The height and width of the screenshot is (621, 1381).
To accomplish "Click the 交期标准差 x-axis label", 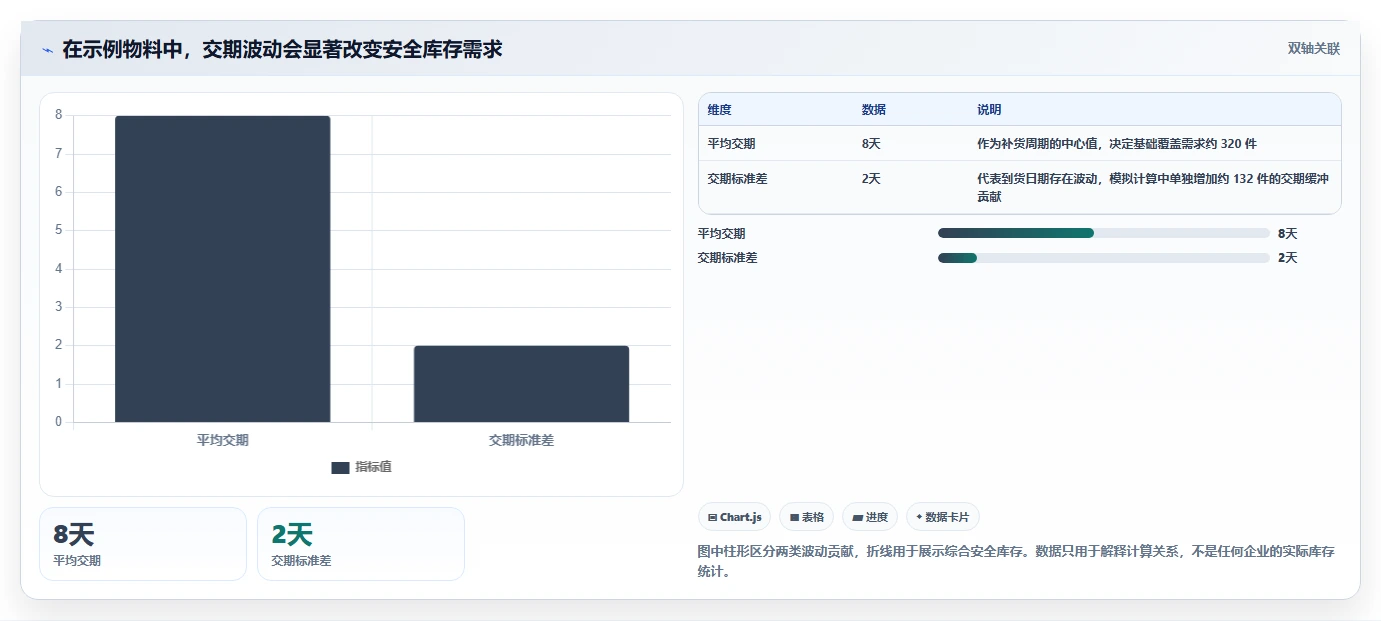I will click(521, 440).
